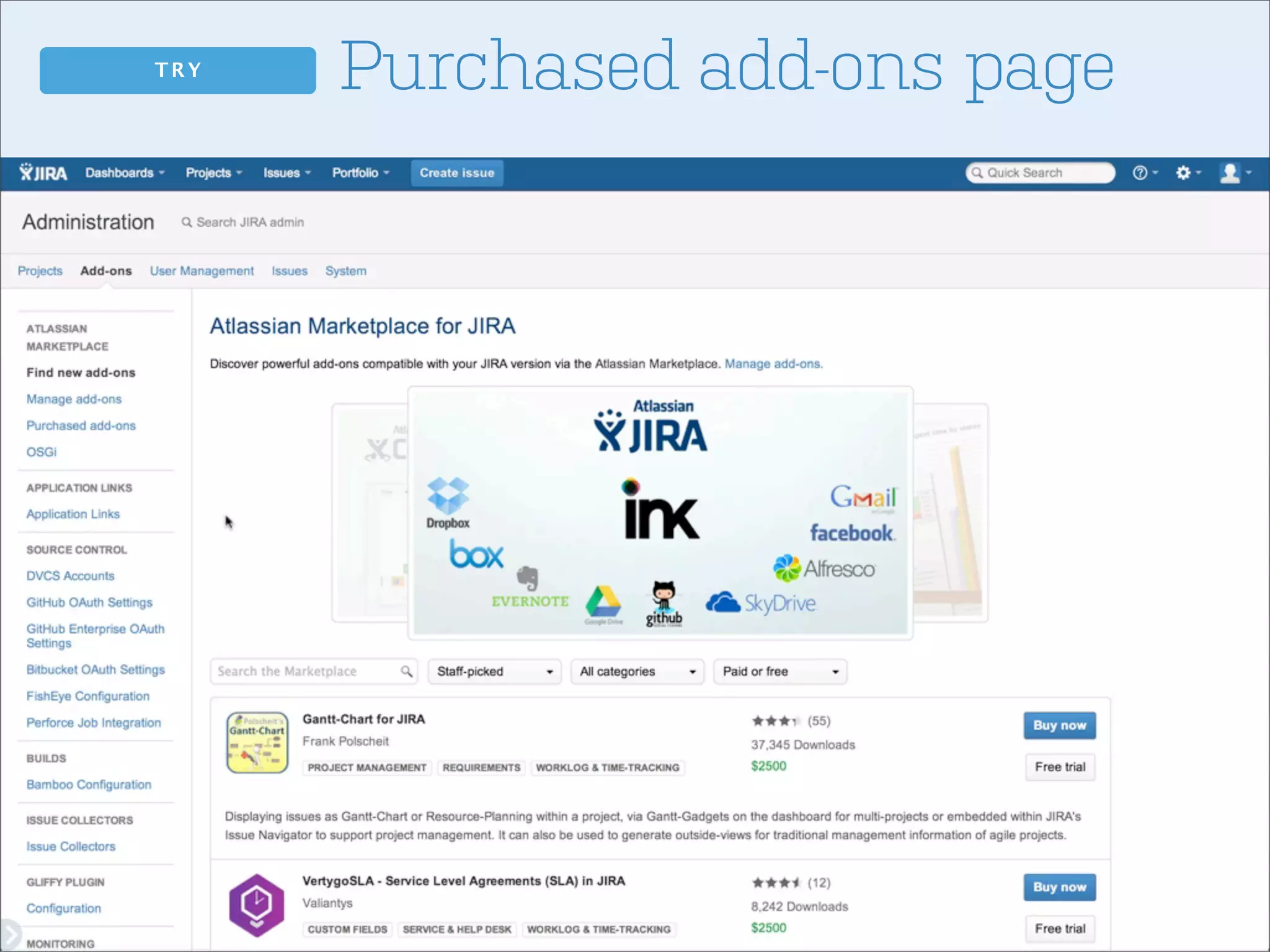Click the VertygoSLA purple hexagon icon
The image size is (1270, 952).
(x=257, y=905)
